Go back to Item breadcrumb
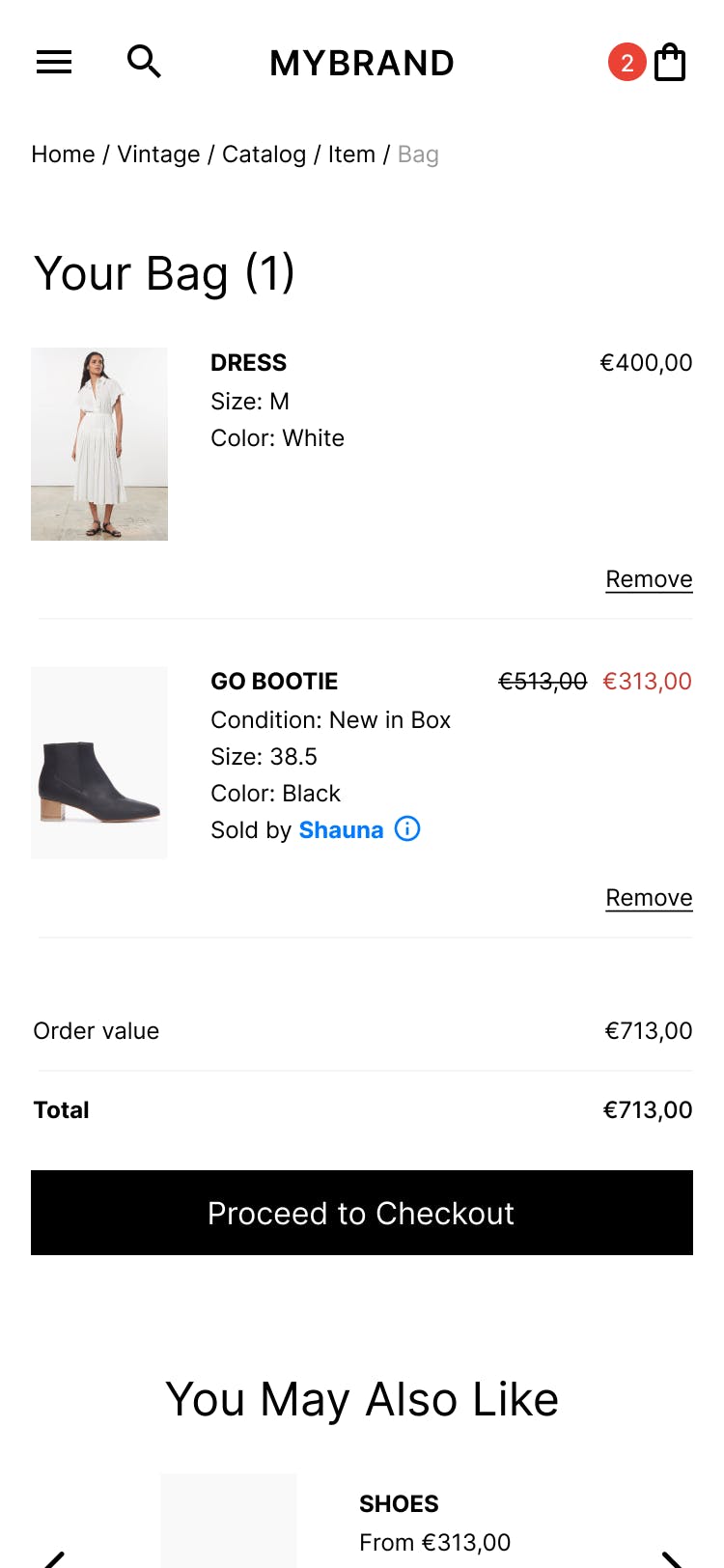 click(x=351, y=154)
